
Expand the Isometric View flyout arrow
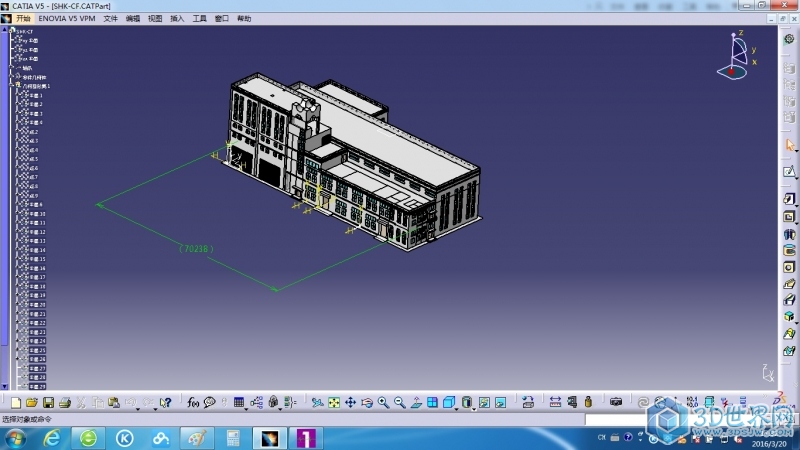coord(456,409)
